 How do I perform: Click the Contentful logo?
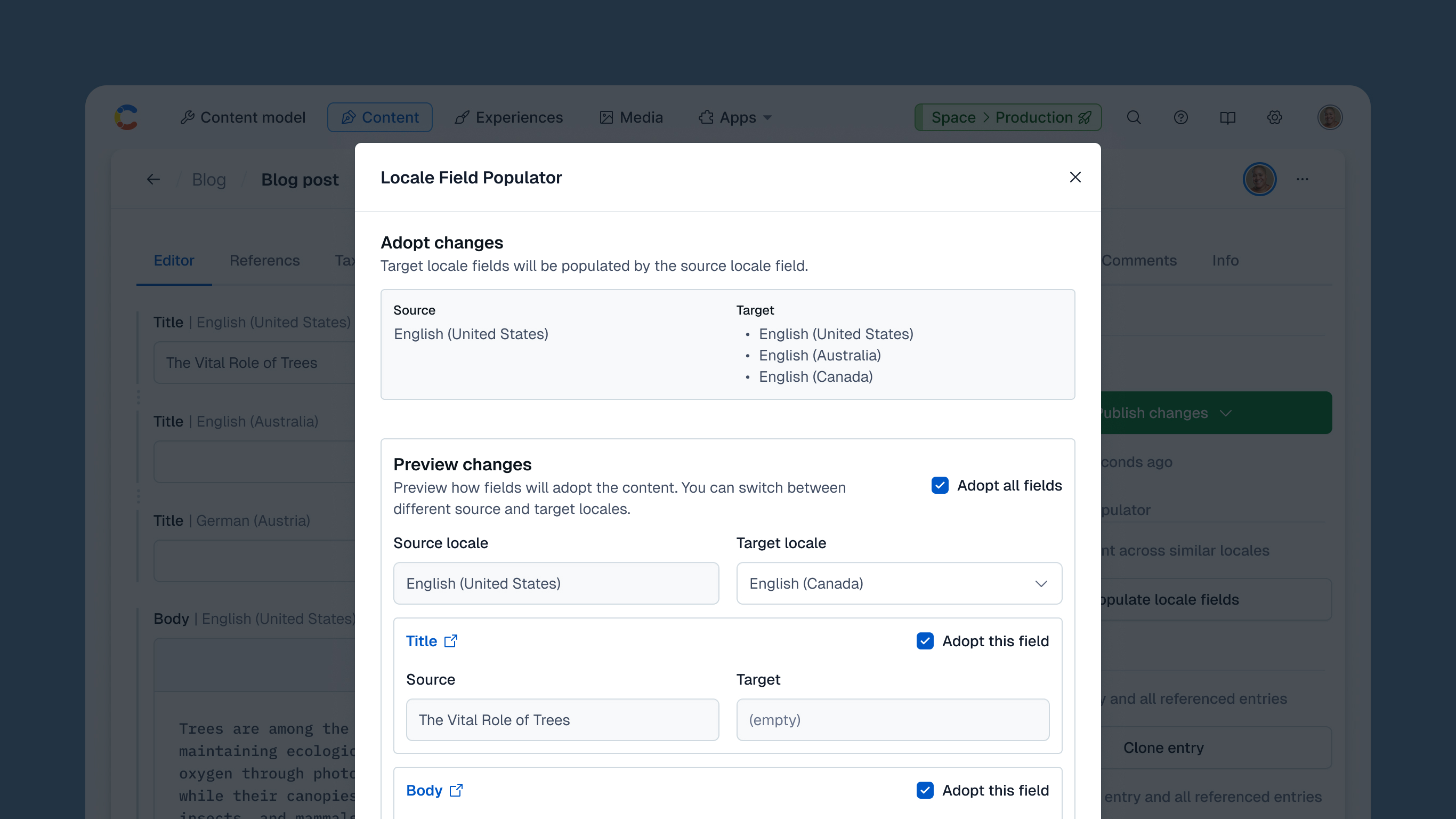127,117
